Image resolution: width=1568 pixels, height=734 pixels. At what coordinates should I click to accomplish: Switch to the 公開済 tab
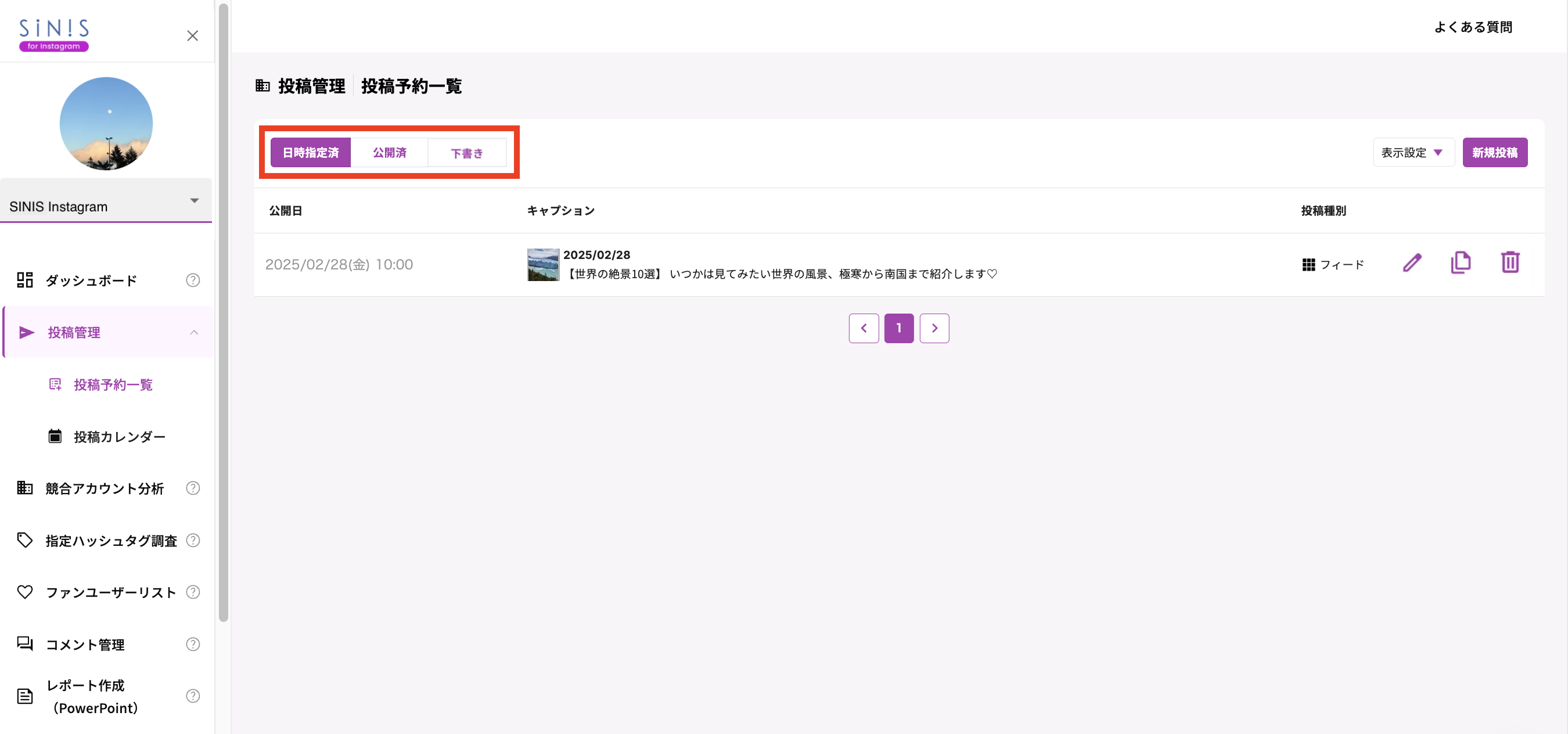tap(390, 153)
